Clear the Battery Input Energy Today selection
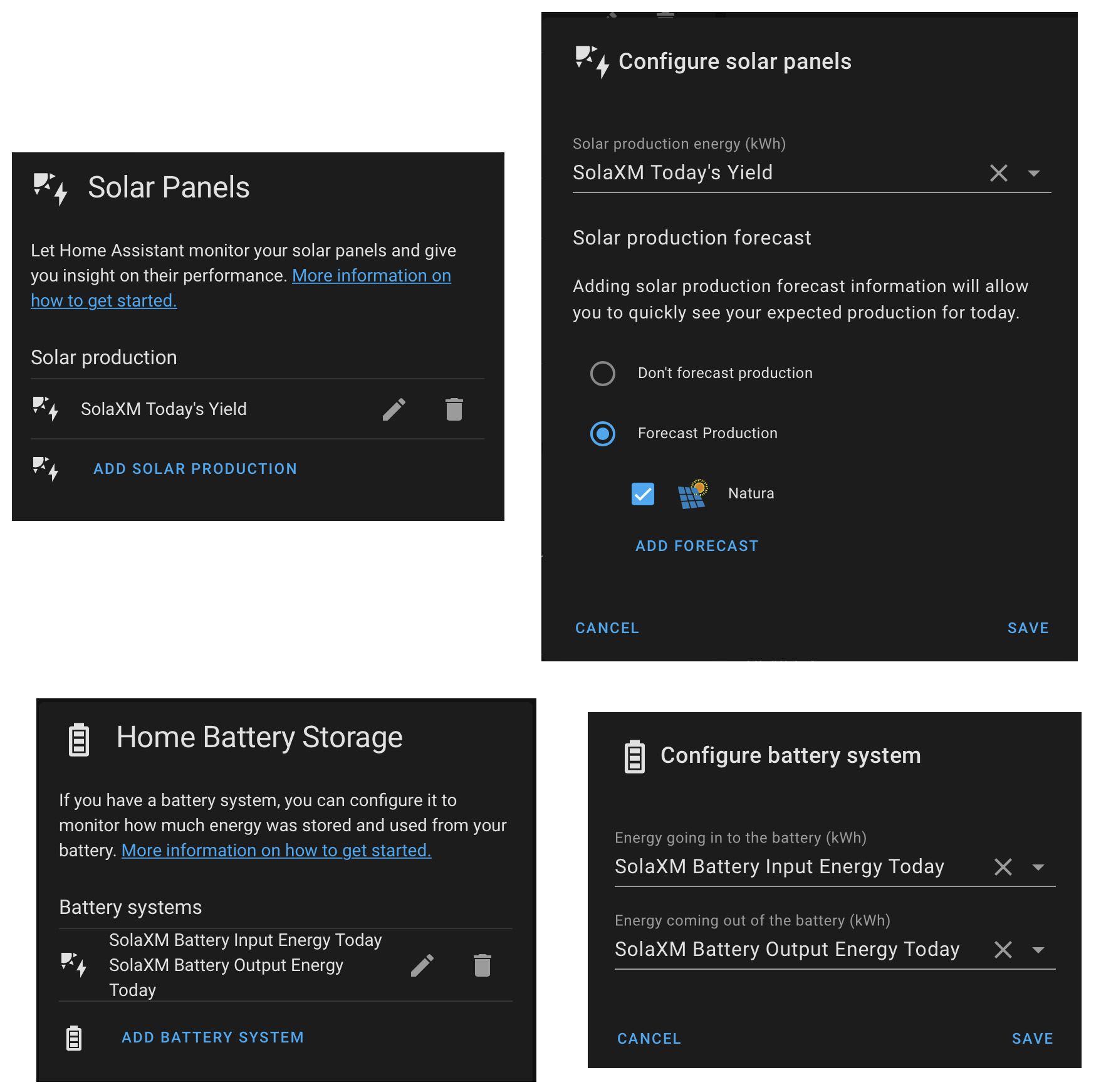 pyautogui.click(x=1003, y=867)
